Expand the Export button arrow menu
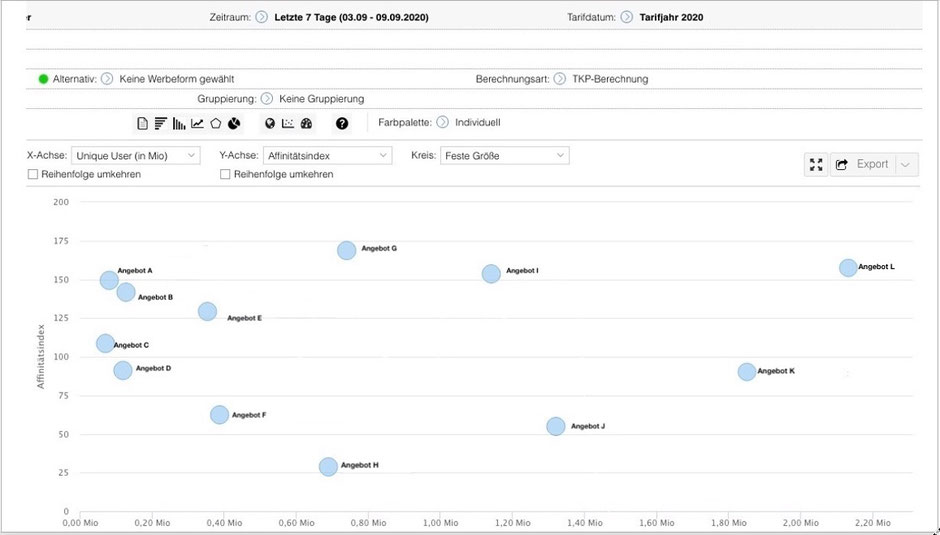 pos(906,164)
